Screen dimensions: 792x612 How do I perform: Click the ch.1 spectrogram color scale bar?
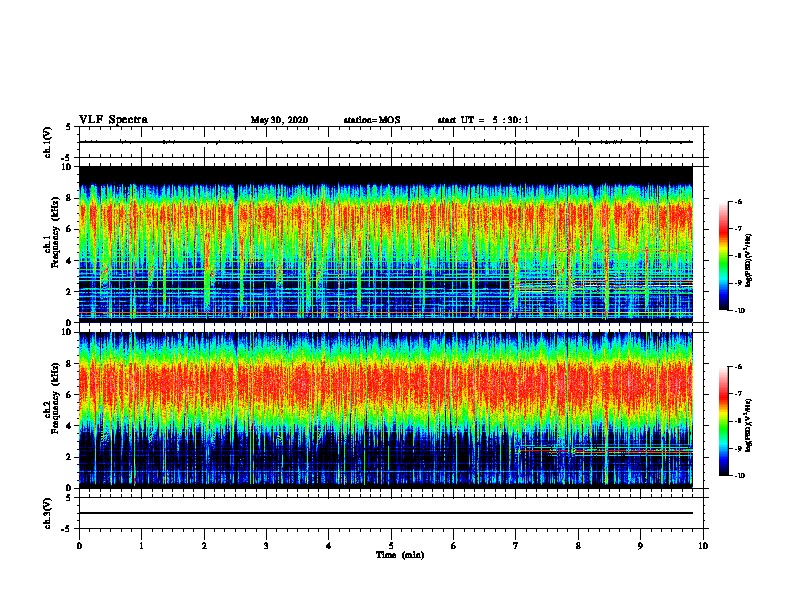coord(724,256)
